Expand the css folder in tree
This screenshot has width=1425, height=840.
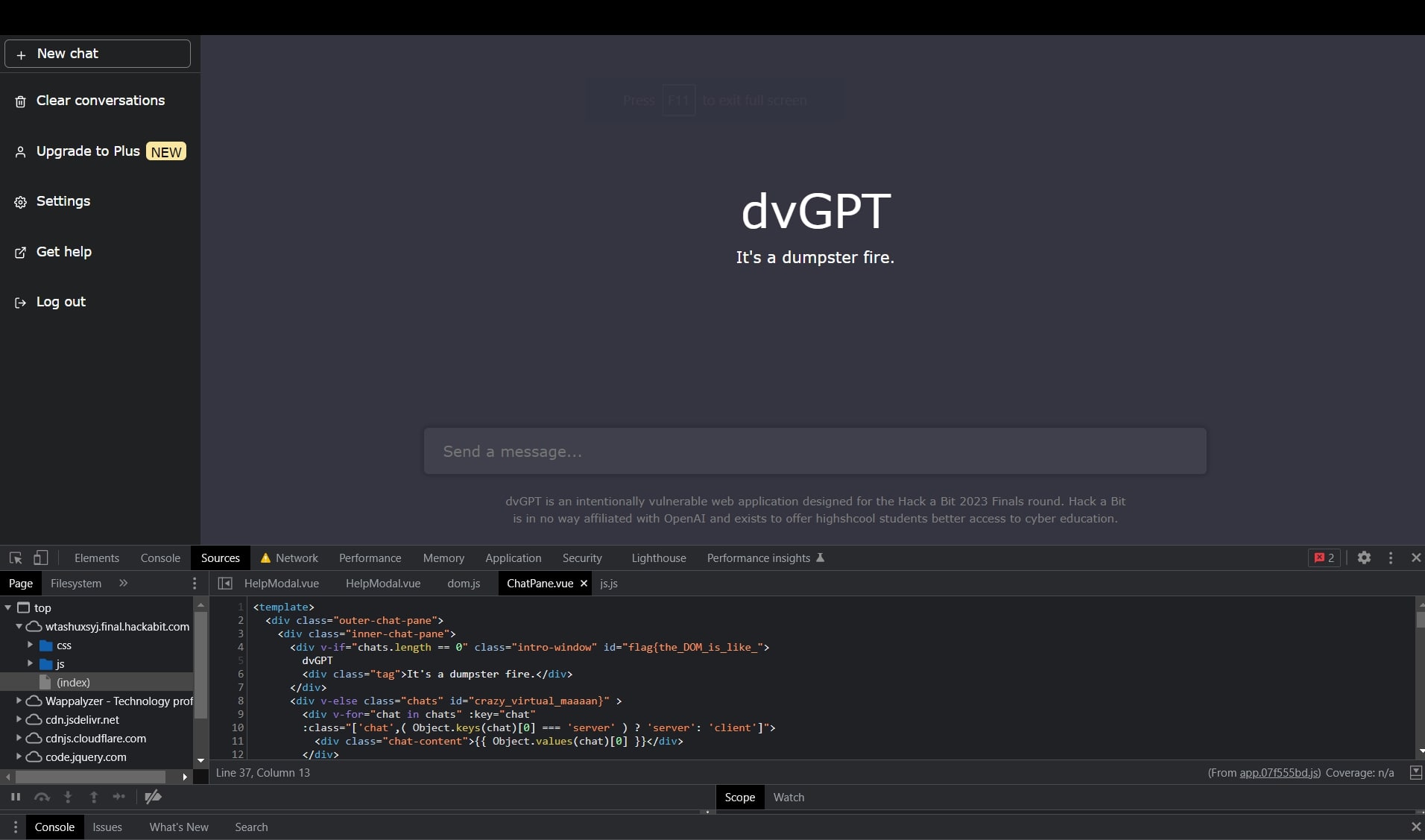pyautogui.click(x=30, y=645)
